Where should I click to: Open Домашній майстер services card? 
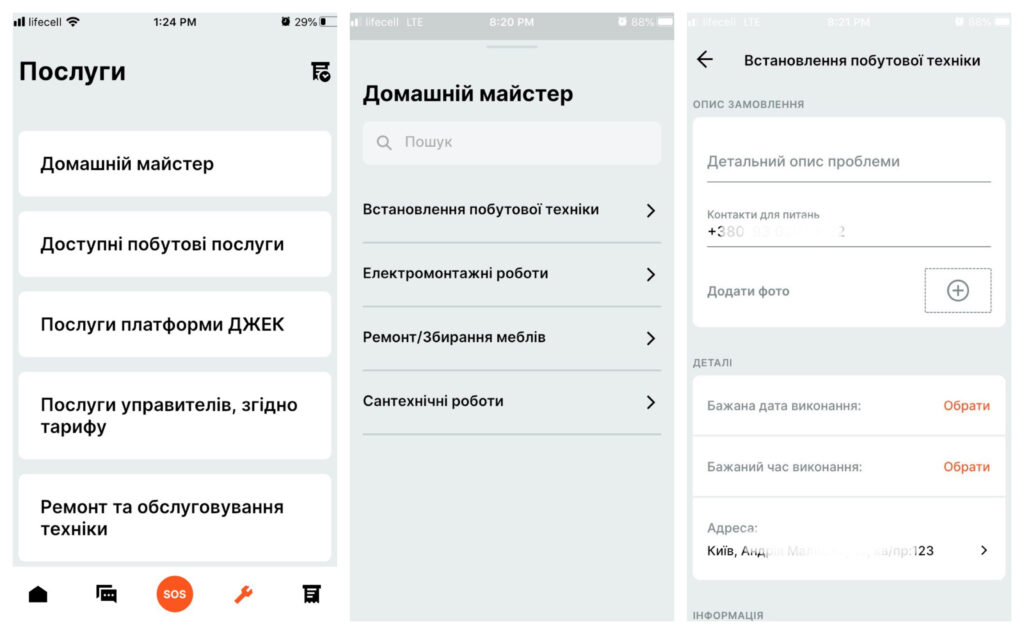tap(174, 164)
